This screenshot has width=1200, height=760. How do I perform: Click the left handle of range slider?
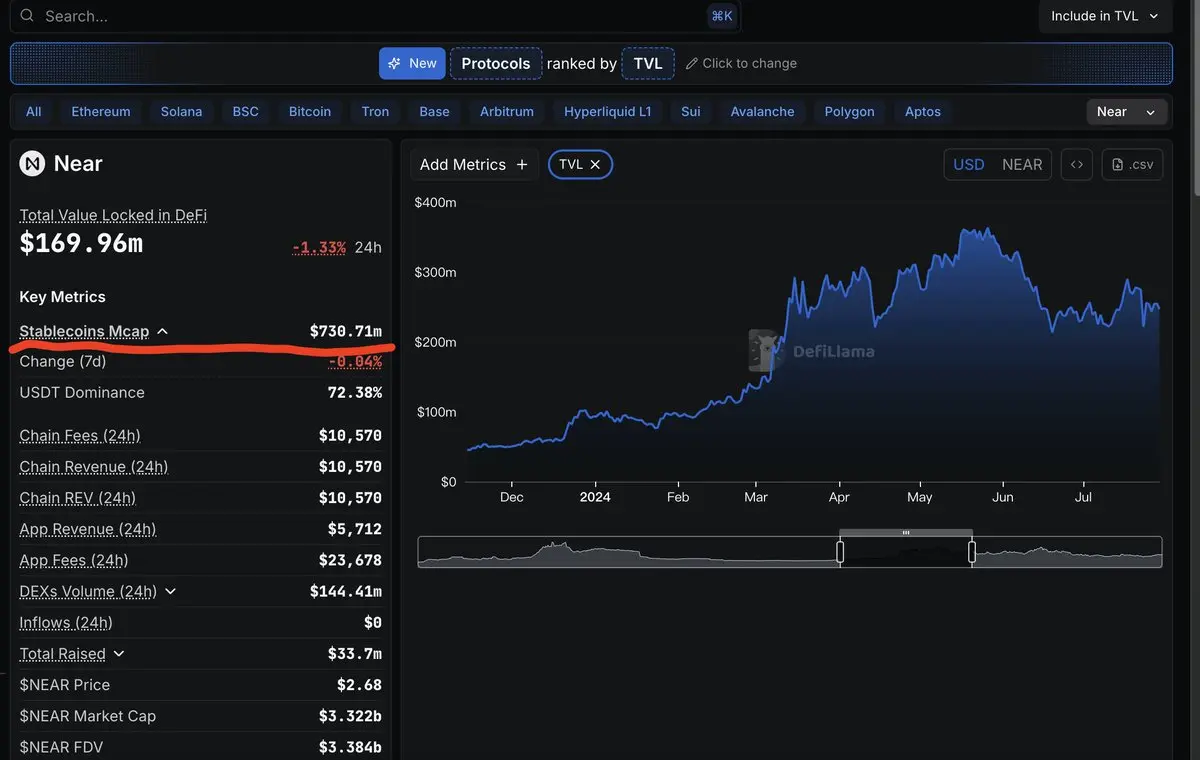point(840,552)
